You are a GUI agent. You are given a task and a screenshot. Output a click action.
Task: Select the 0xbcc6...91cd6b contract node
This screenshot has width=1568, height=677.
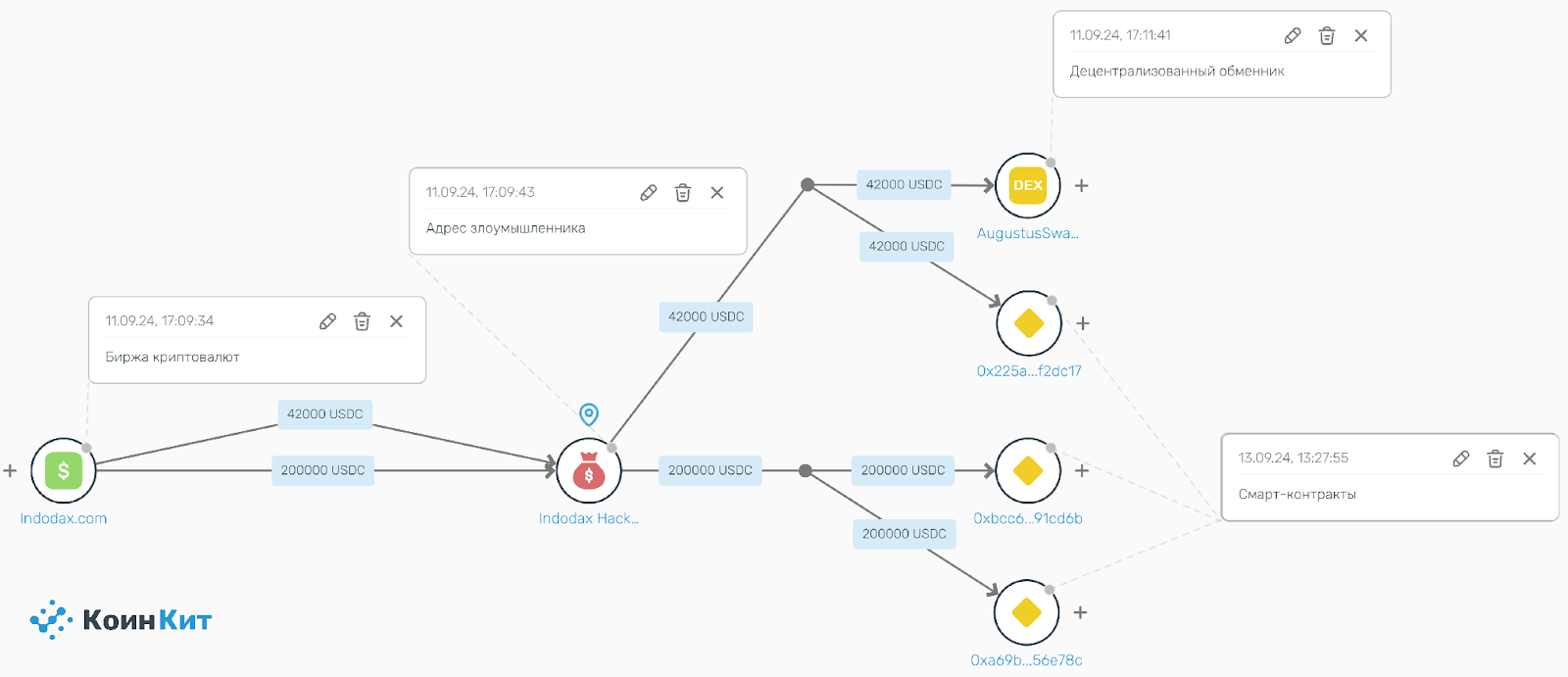click(x=1028, y=470)
